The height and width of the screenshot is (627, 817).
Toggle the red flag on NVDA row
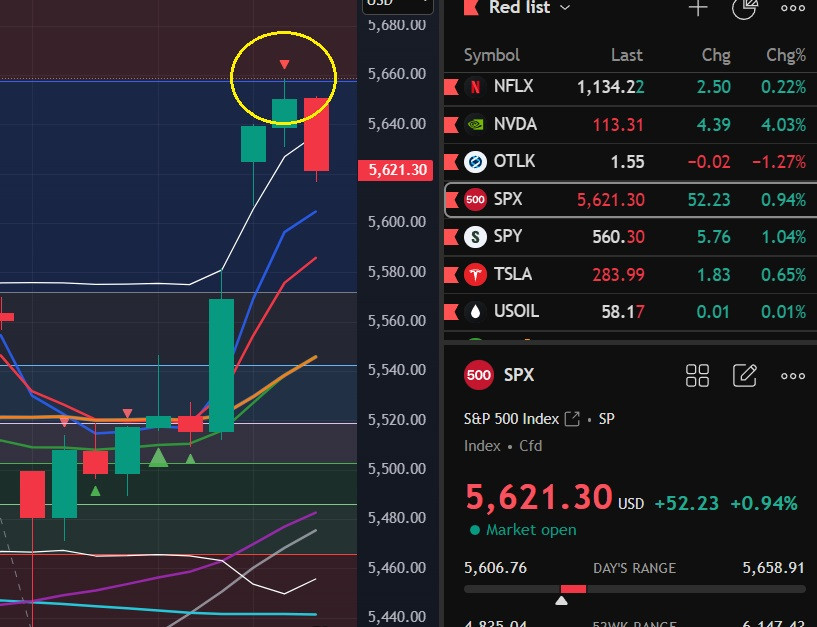451,125
